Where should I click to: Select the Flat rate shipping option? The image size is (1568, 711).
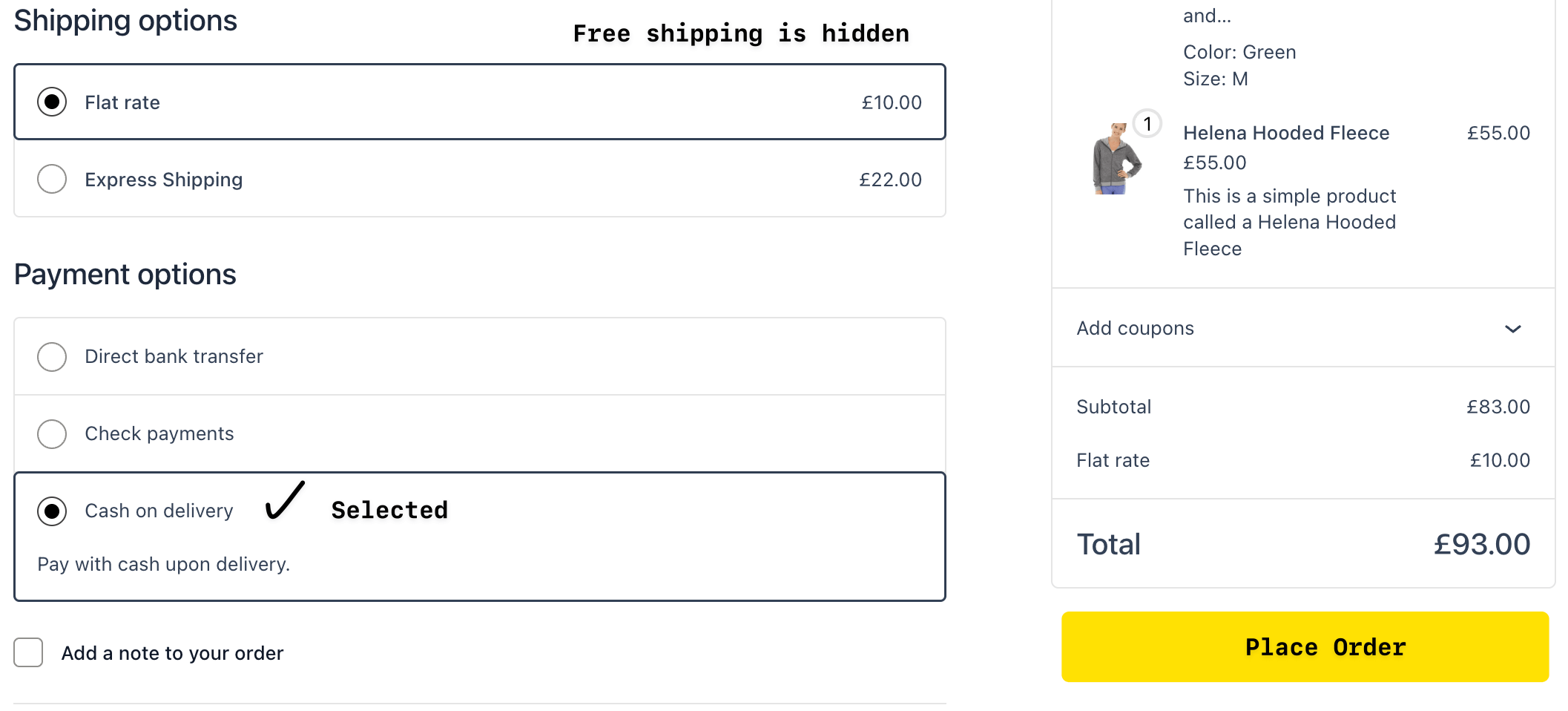51,103
